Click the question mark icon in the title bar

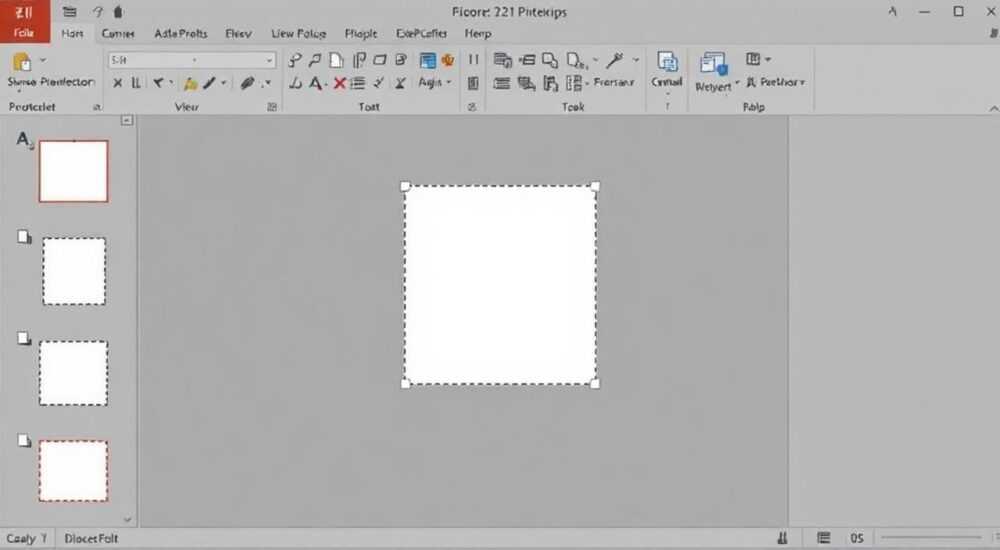[x=98, y=11]
